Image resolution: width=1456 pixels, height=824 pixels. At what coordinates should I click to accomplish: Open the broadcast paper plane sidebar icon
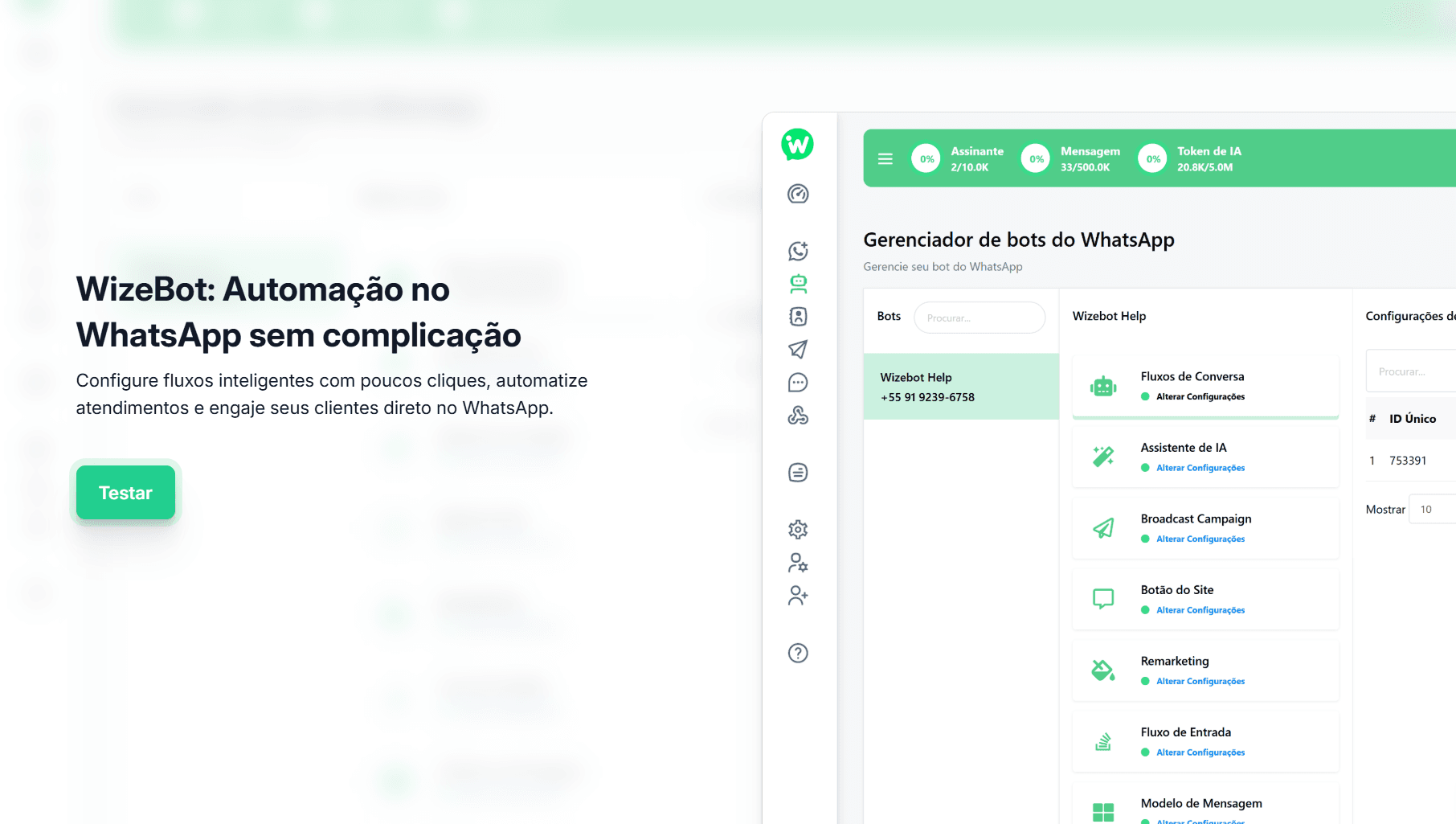(798, 349)
